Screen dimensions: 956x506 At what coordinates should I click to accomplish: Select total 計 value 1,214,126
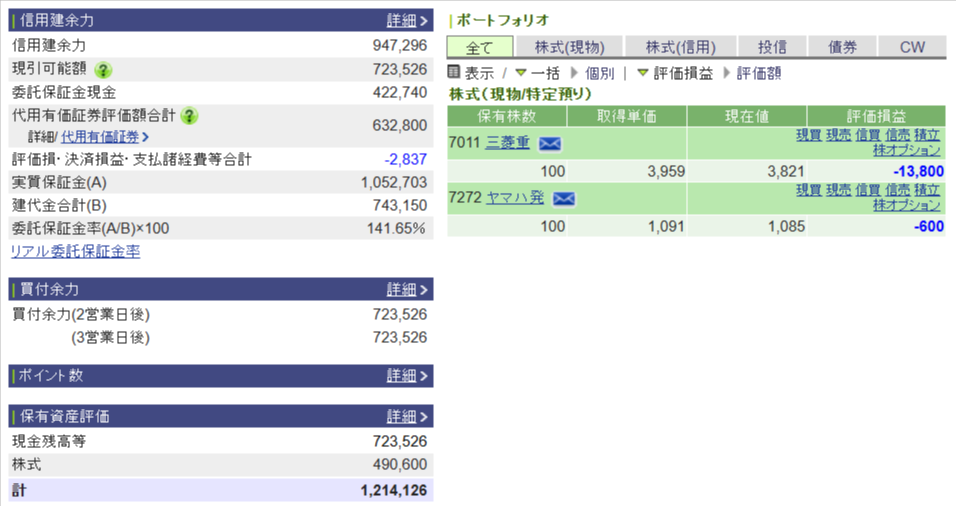point(394,490)
